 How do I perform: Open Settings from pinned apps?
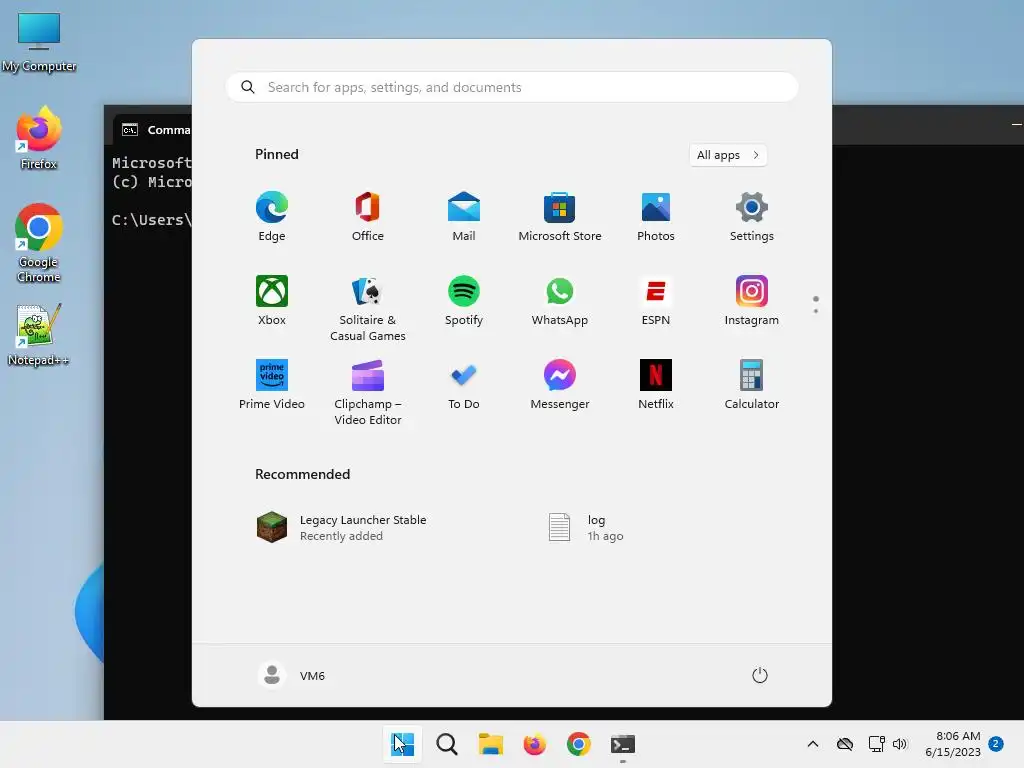[x=752, y=217]
